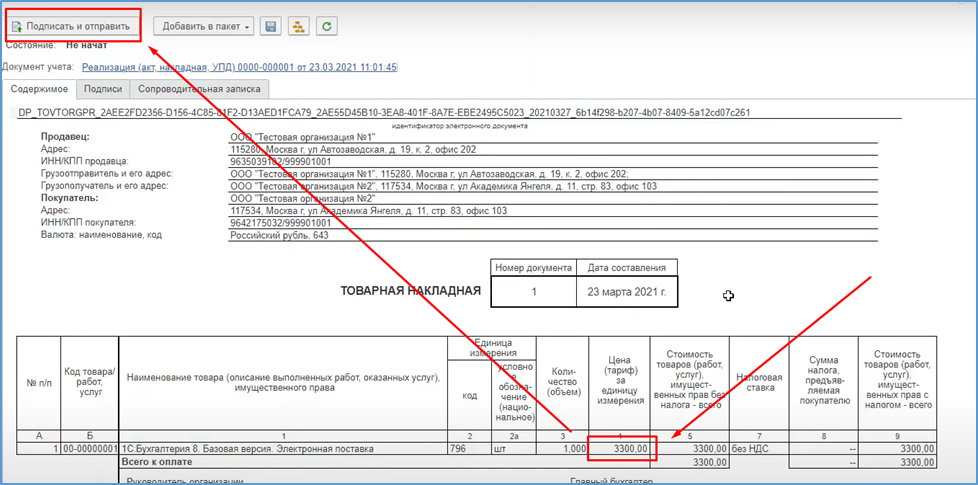Click 'Подписать и отправить' button
Screen dimensions: 978x485
(72, 26)
